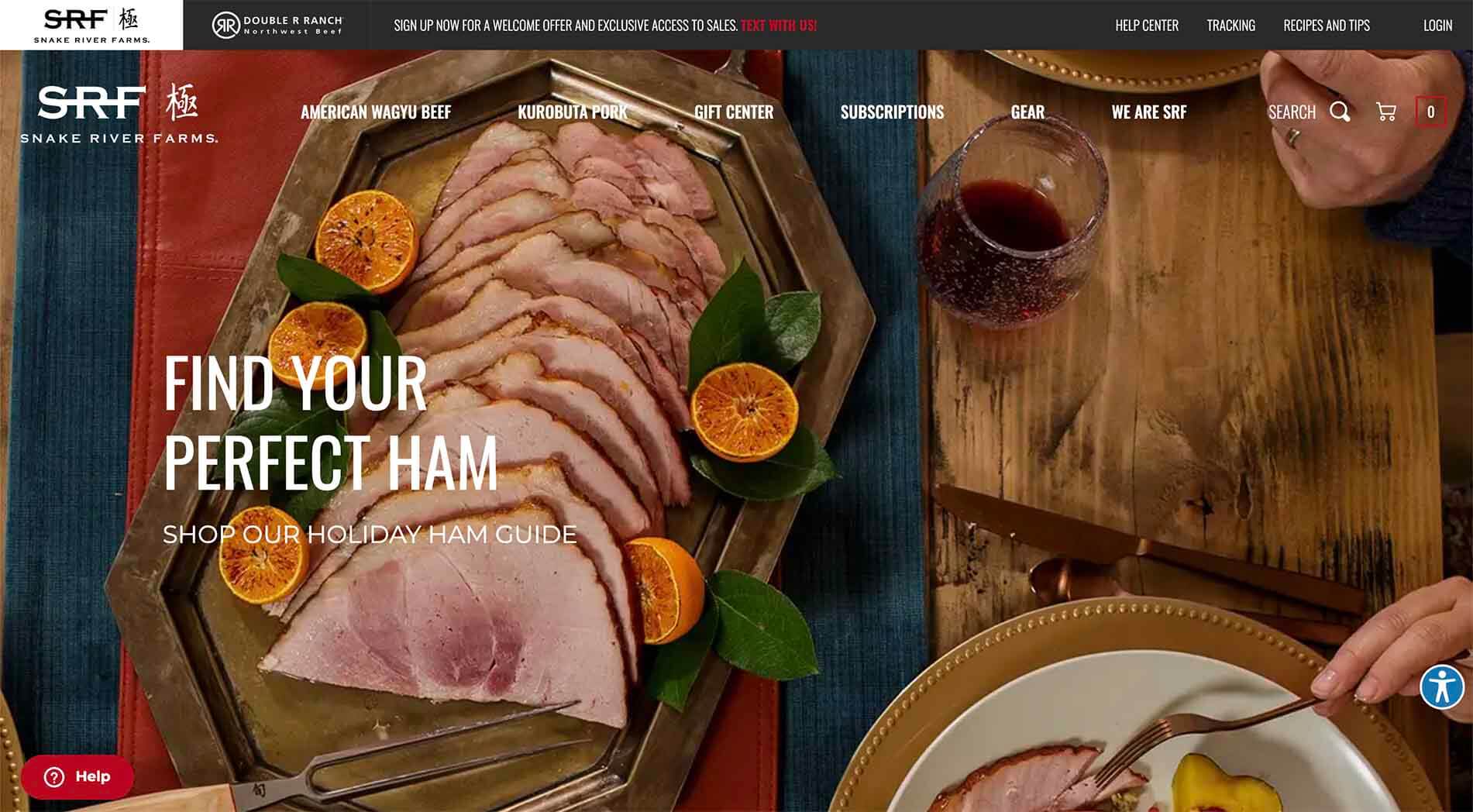This screenshot has height=812, width=1473.
Task: Click the Text With Us link
Action: pyautogui.click(x=779, y=26)
